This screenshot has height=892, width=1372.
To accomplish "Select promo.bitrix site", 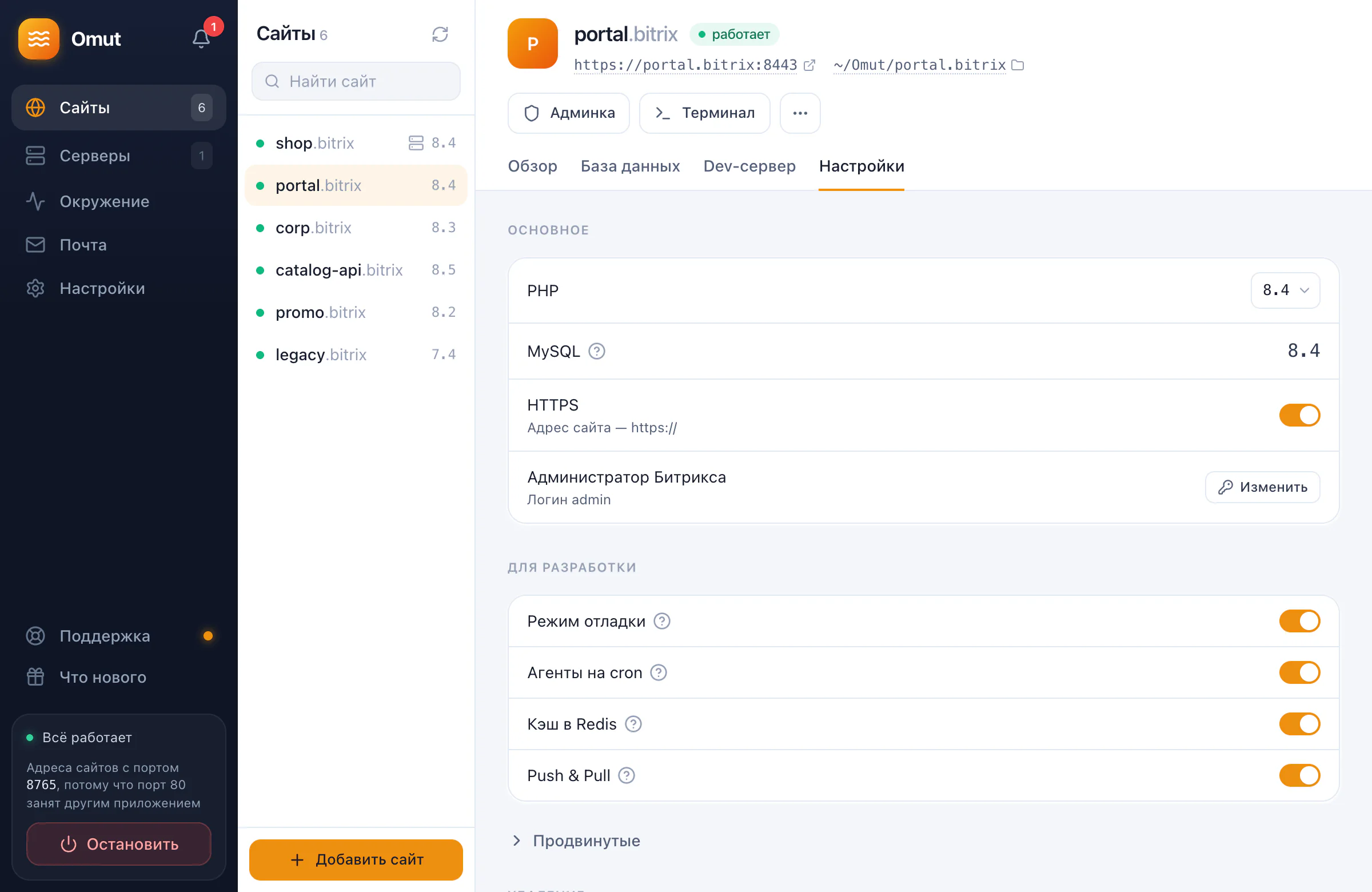I will tap(356, 312).
